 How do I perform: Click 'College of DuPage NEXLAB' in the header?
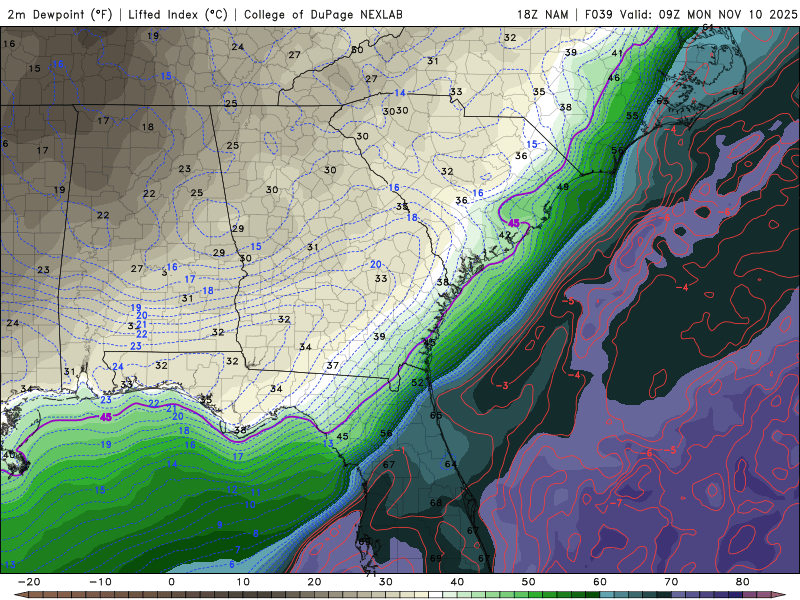point(323,14)
